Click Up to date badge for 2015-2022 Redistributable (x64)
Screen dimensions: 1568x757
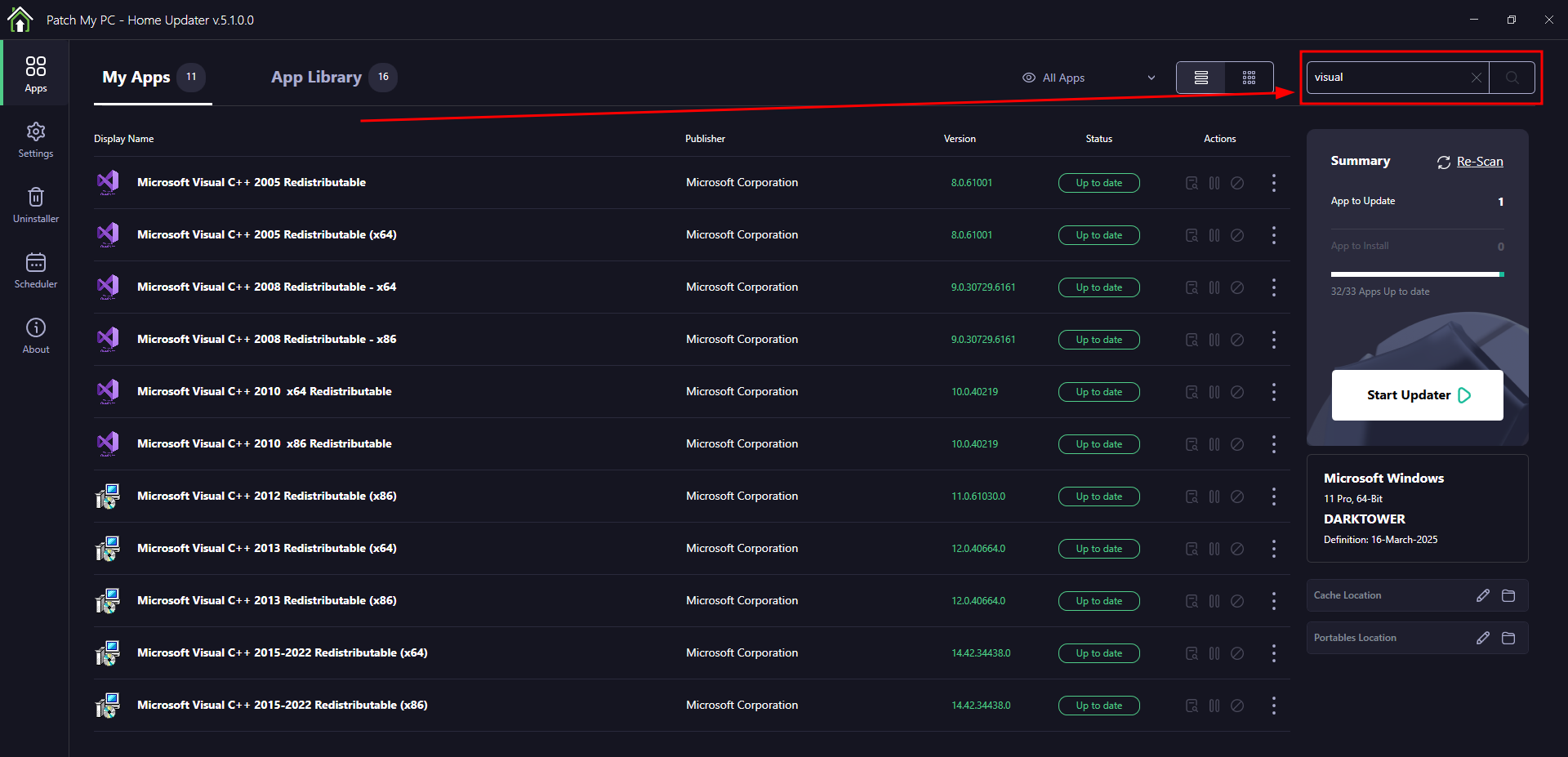[1098, 653]
